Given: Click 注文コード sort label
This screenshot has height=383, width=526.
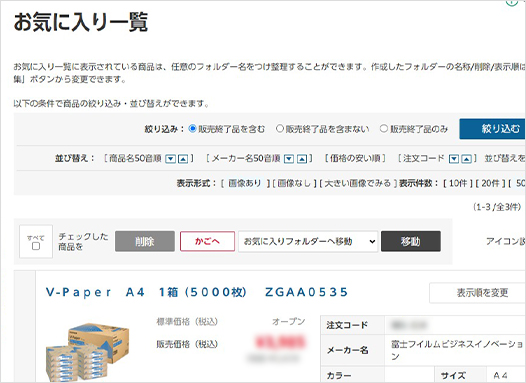Looking at the screenshot, I should point(424,158).
